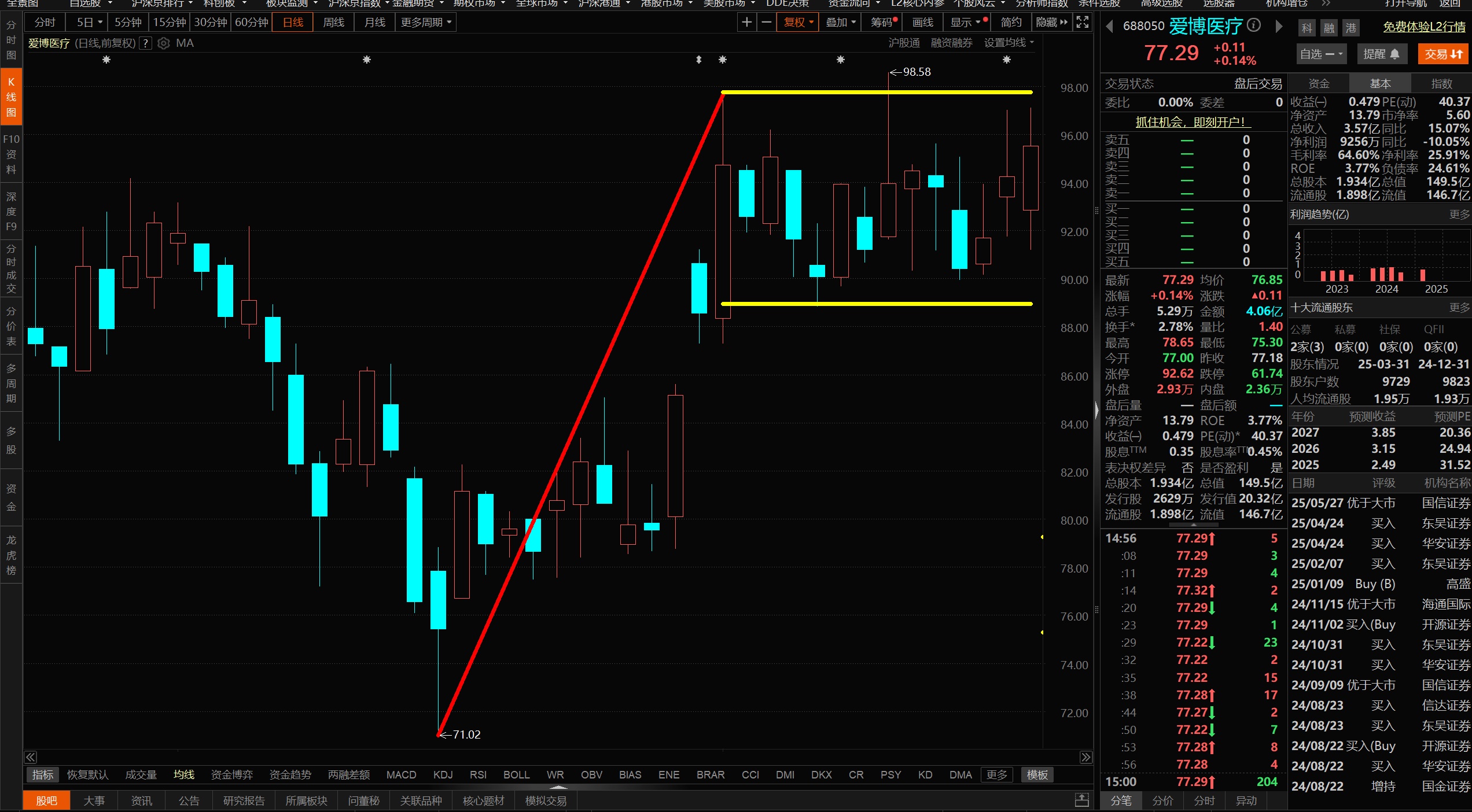Switch to 15分钟 period
Screen dimensions: 1472x812
[x=169, y=23]
